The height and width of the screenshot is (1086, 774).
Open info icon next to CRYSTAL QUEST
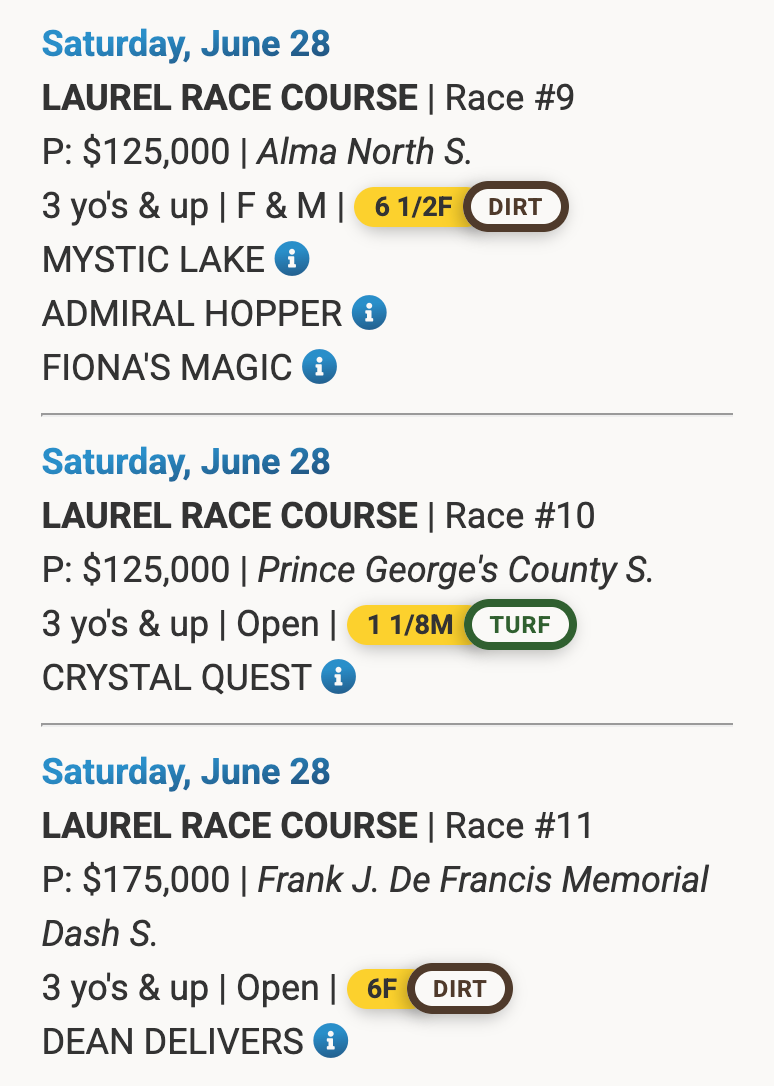(x=339, y=677)
